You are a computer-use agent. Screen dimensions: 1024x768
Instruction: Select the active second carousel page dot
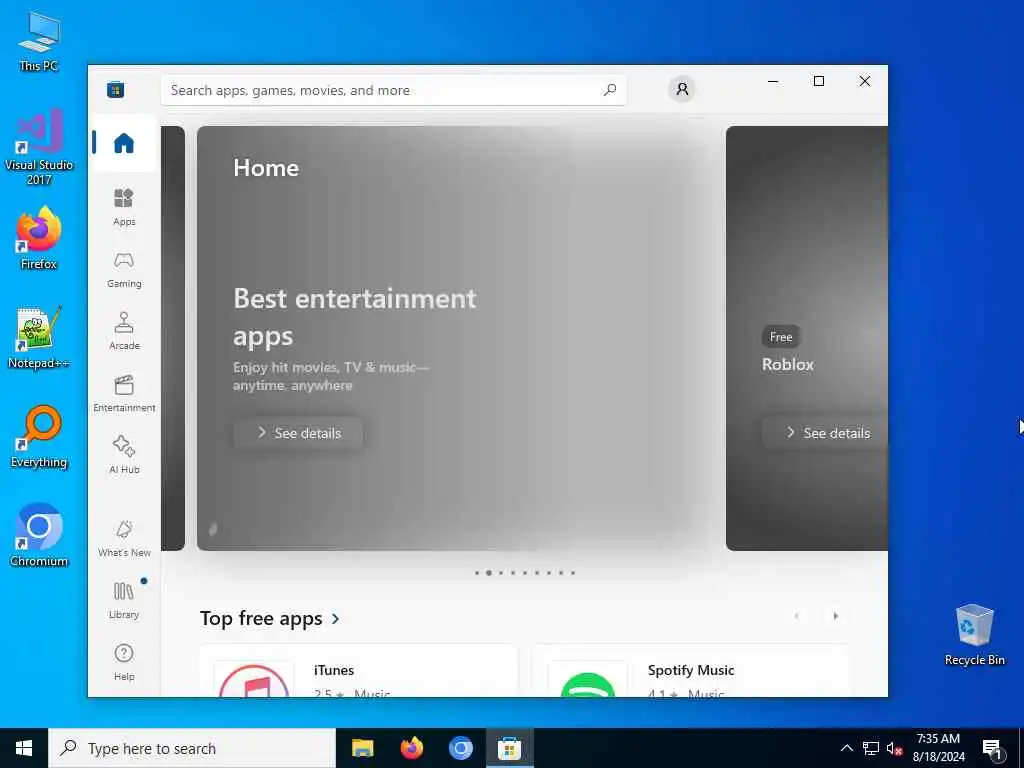(x=488, y=573)
